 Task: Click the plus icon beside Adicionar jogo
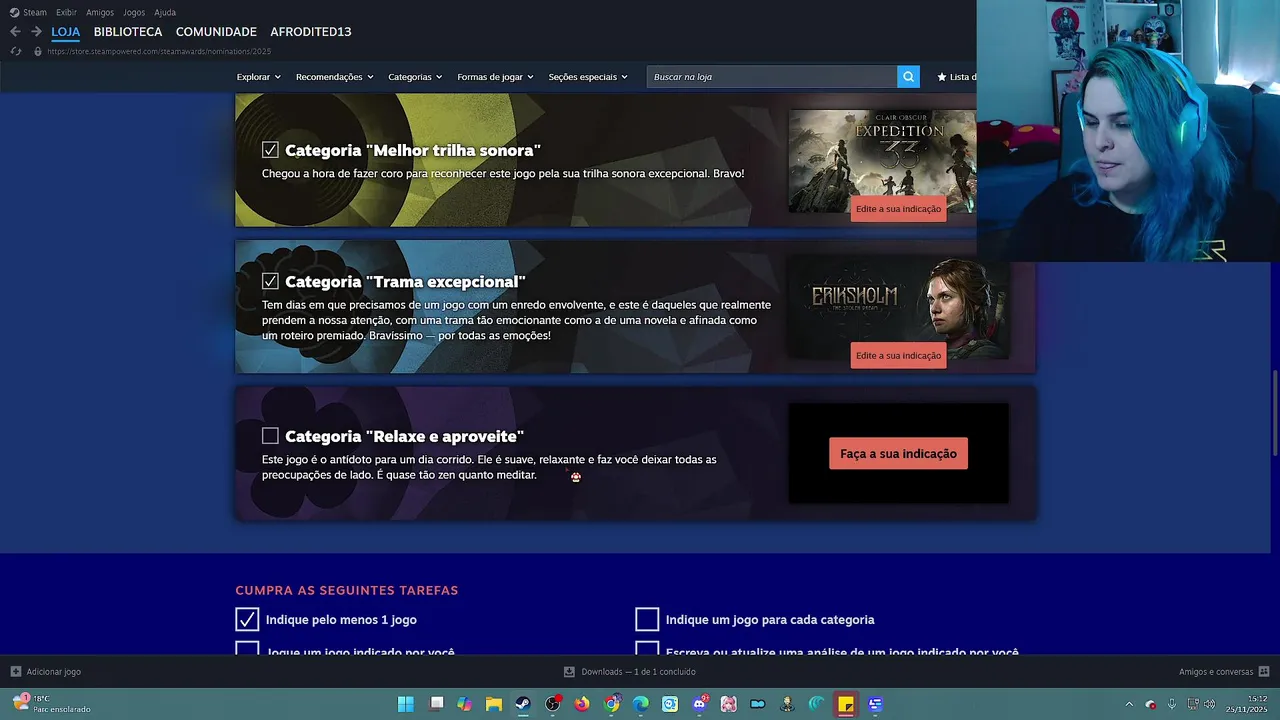coord(15,672)
